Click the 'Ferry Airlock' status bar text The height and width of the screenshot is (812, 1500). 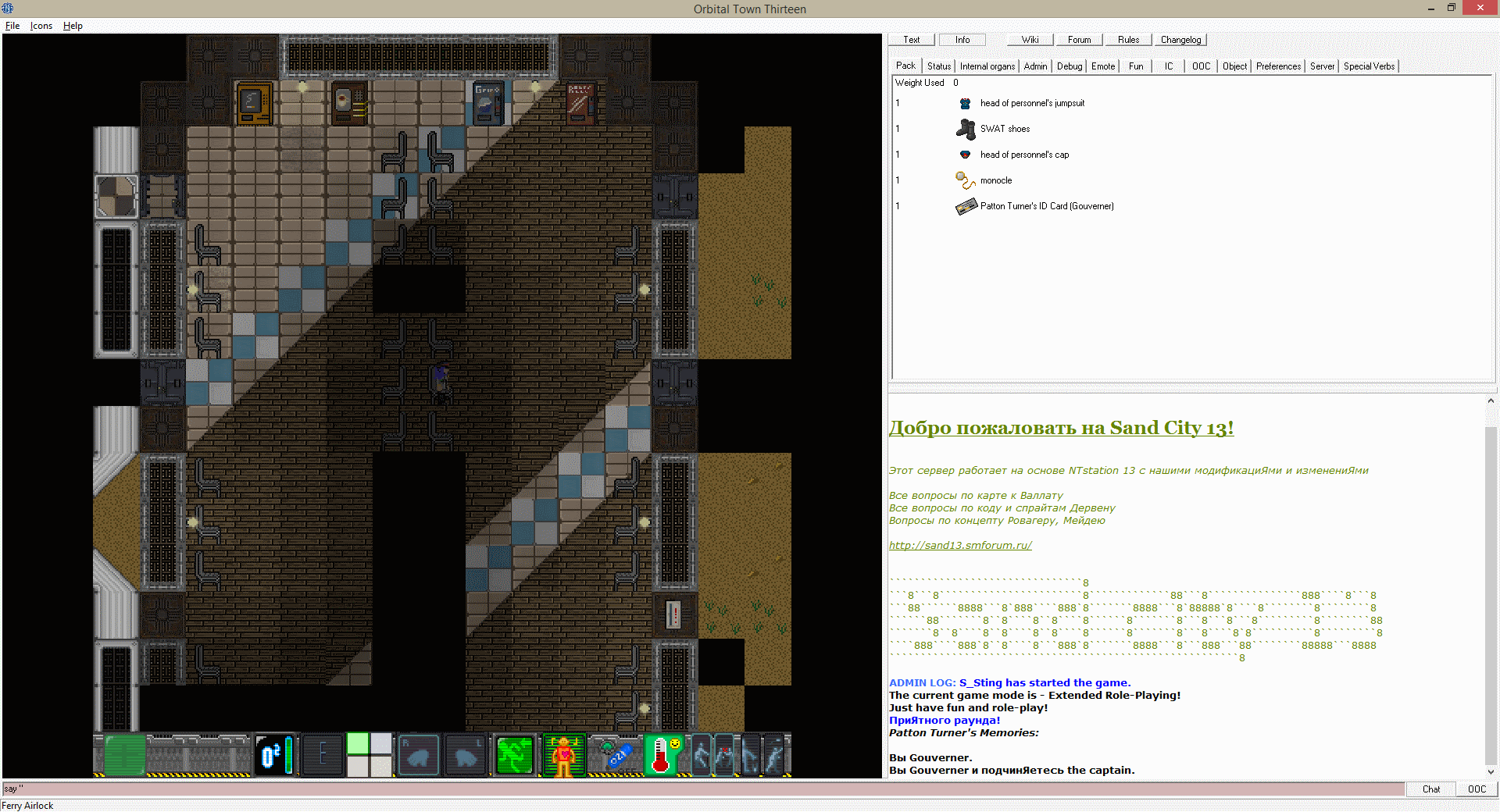pyautogui.click(x=27, y=806)
